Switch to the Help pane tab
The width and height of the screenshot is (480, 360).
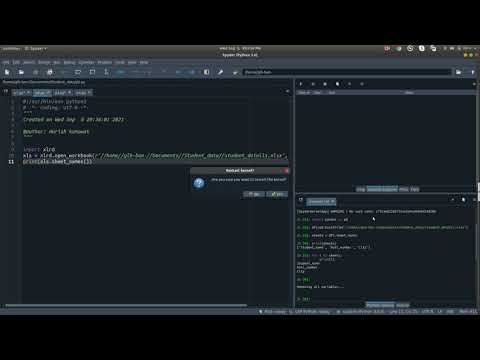361,189
